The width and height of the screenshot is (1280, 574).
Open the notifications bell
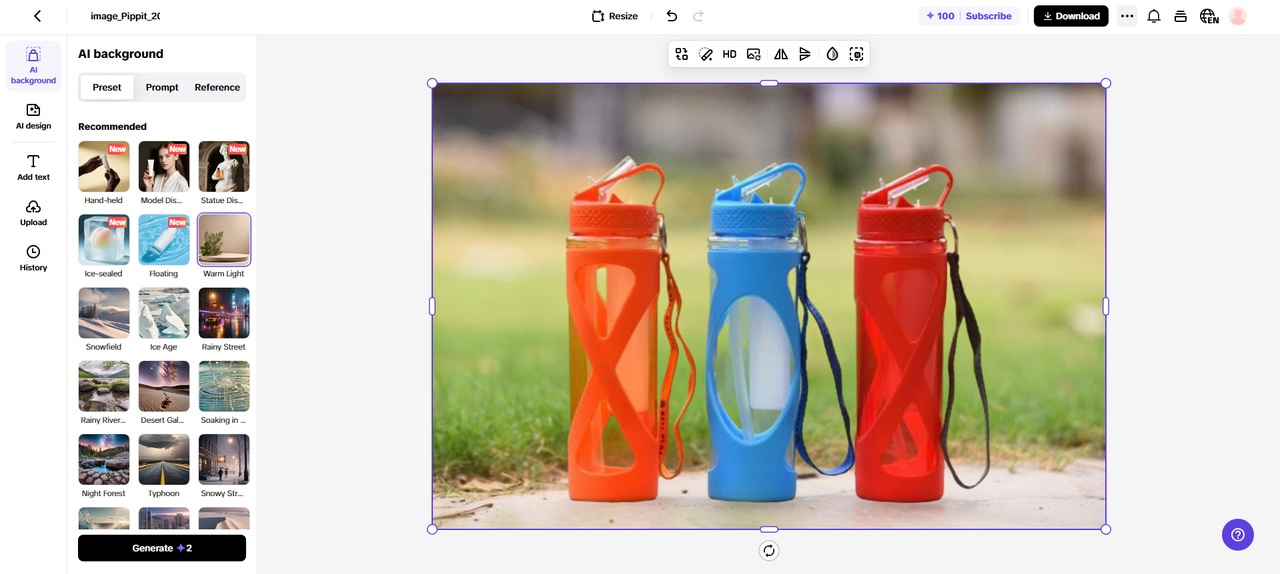(x=1153, y=16)
